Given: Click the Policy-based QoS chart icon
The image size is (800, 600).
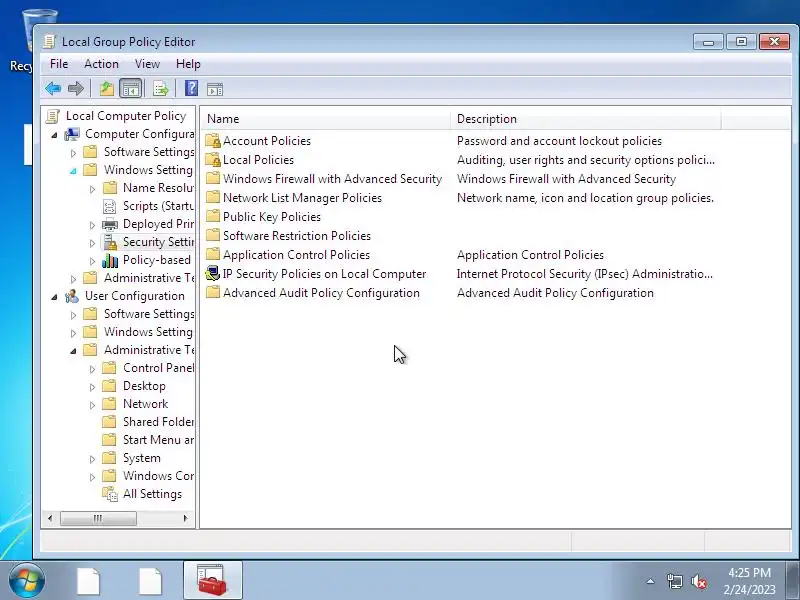Looking at the screenshot, I should pyautogui.click(x=110, y=260).
